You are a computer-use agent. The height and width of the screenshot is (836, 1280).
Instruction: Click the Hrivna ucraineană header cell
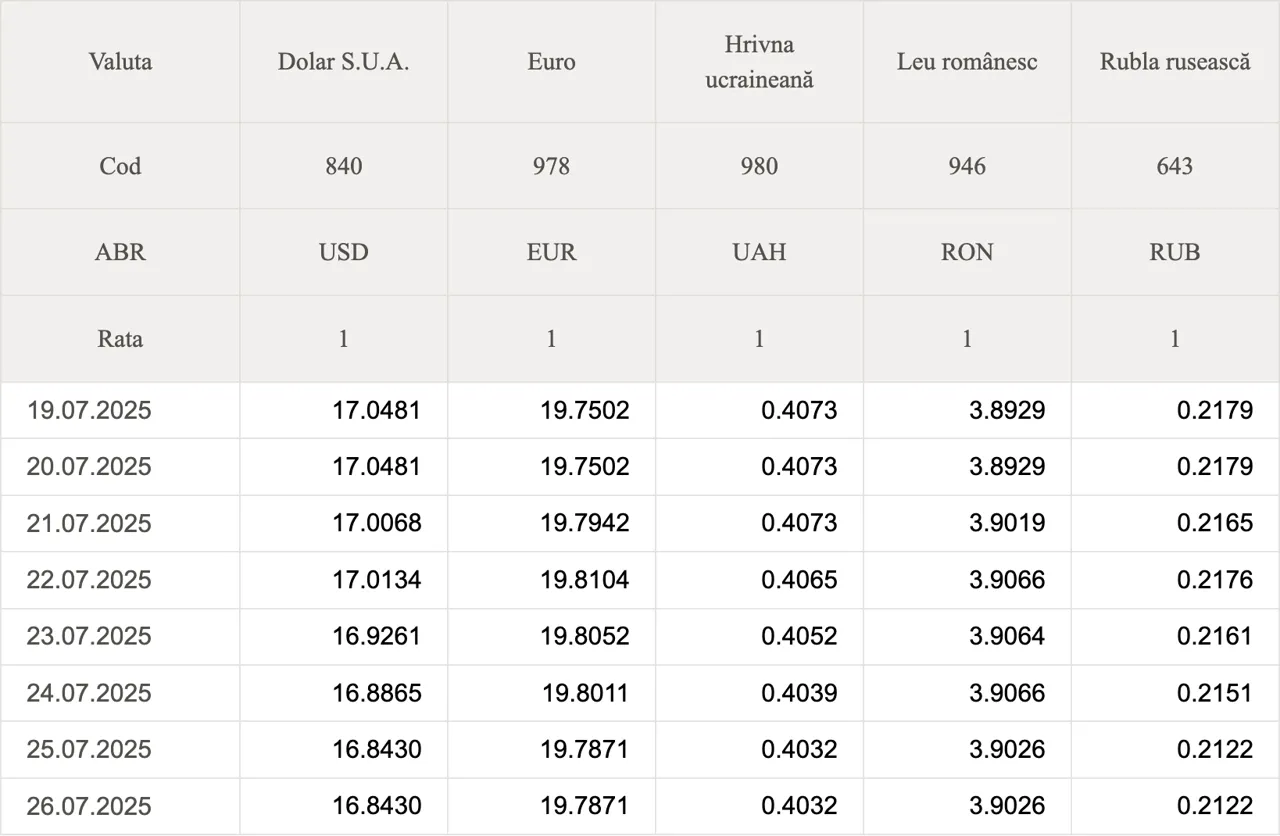759,62
